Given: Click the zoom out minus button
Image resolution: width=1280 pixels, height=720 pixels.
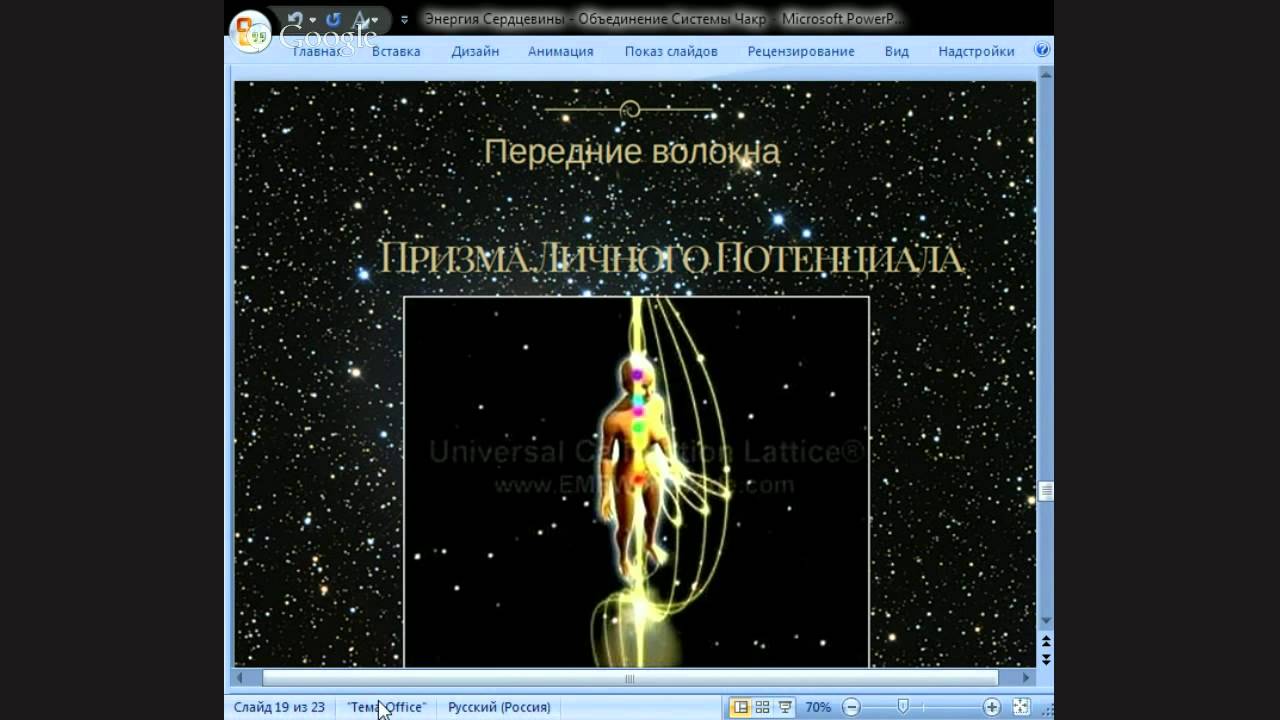Looking at the screenshot, I should 851,707.
